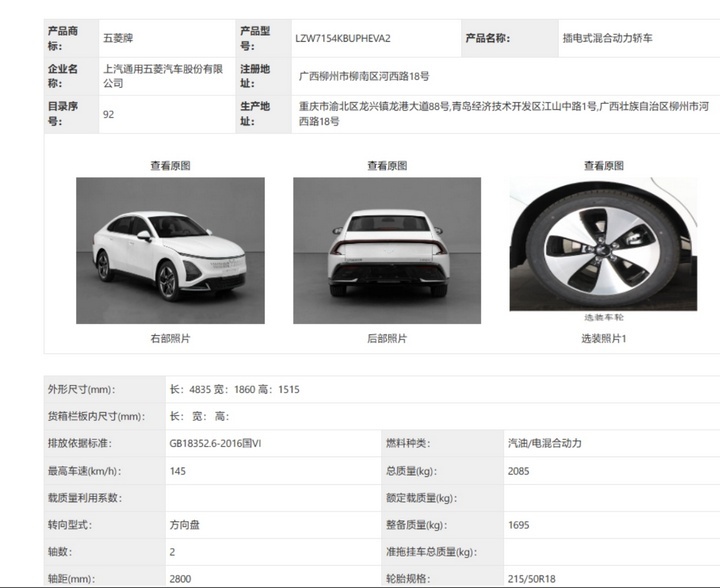Click company name 上汽通用五菱汽车股份有限公司

pyautogui.click(x=163, y=76)
